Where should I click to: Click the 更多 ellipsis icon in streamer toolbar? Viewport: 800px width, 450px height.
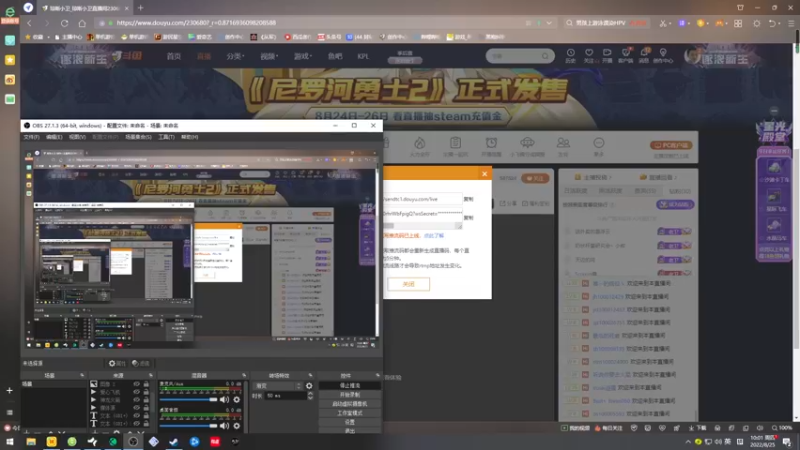(x=598, y=143)
